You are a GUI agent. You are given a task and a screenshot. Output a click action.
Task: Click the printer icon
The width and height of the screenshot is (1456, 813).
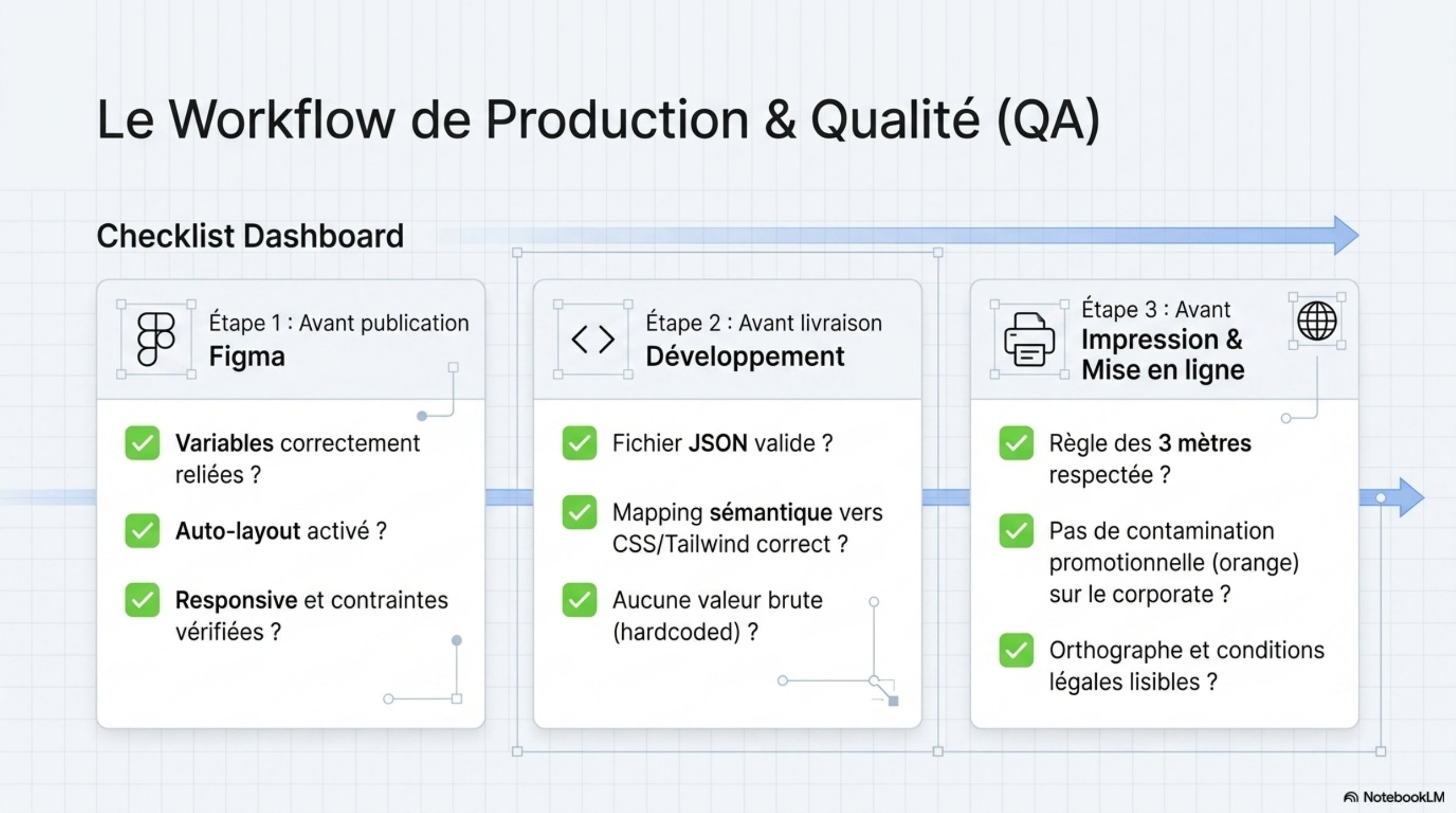[1029, 339]
